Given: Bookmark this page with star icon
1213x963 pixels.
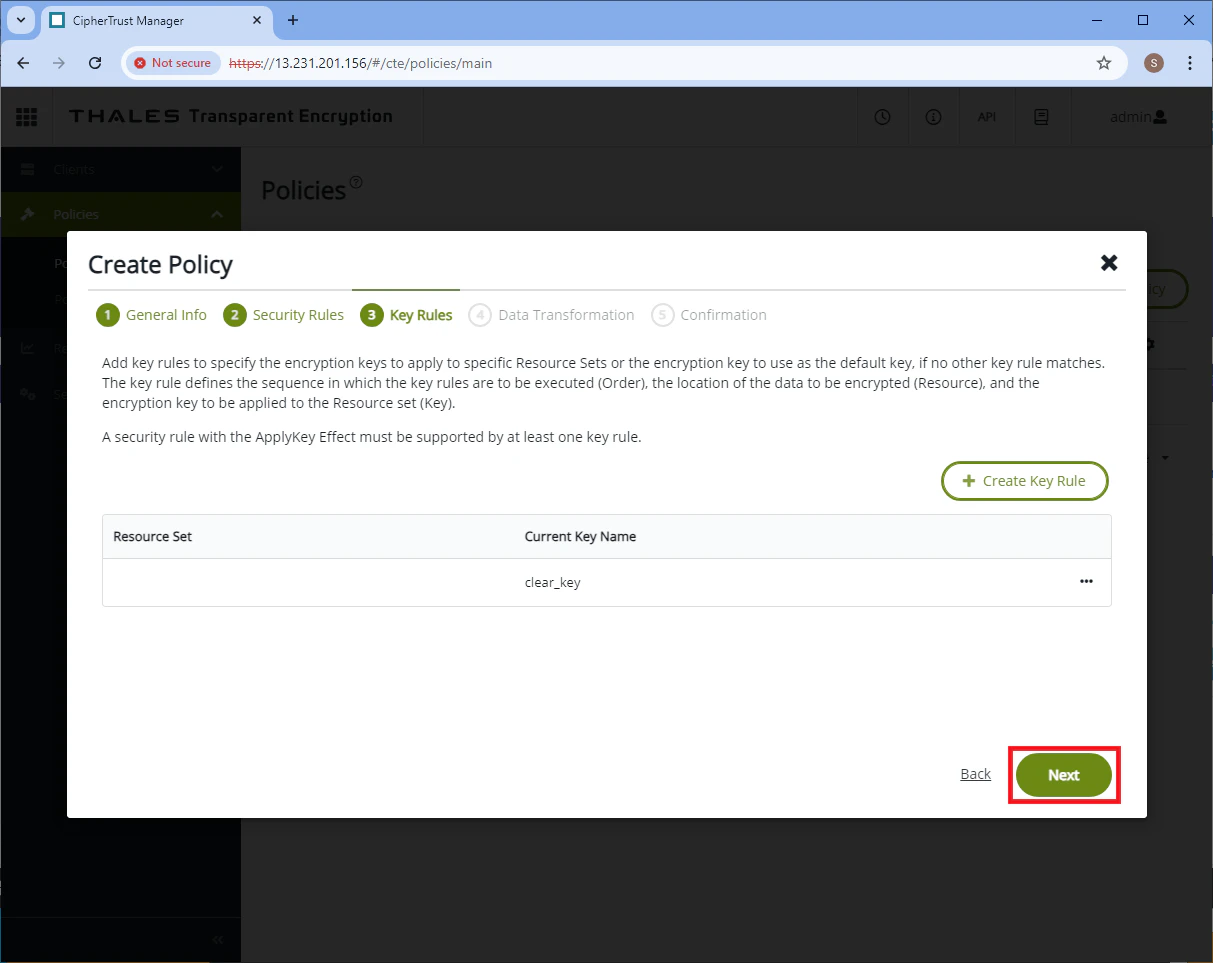Looking at the screenshot, I should coord(1104,63).
